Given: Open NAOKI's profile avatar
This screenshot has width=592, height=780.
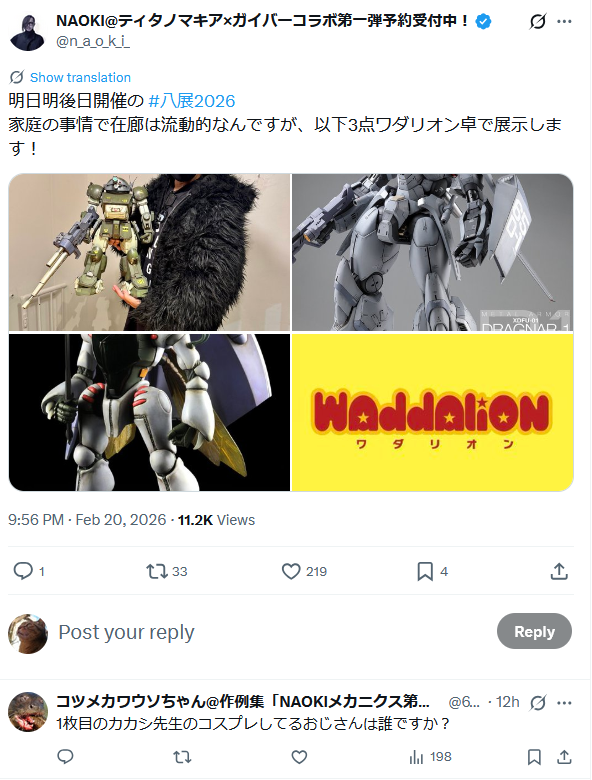Looking at the screenshot, I should [27, 32].
